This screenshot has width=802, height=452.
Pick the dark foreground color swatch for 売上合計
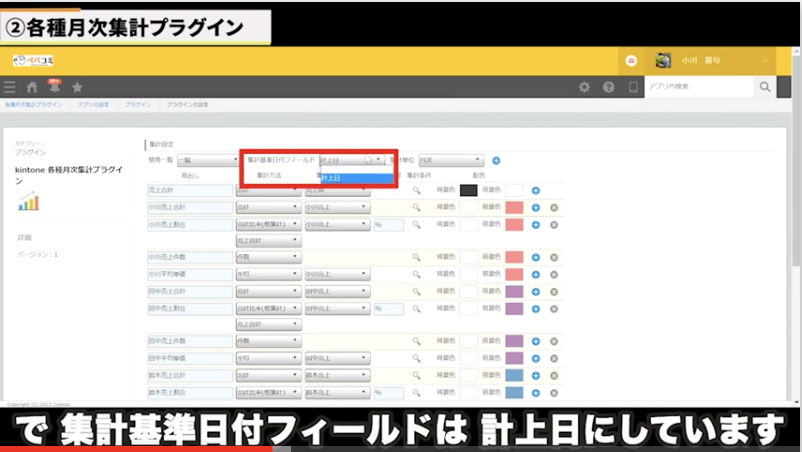click(x=468, y=190)
